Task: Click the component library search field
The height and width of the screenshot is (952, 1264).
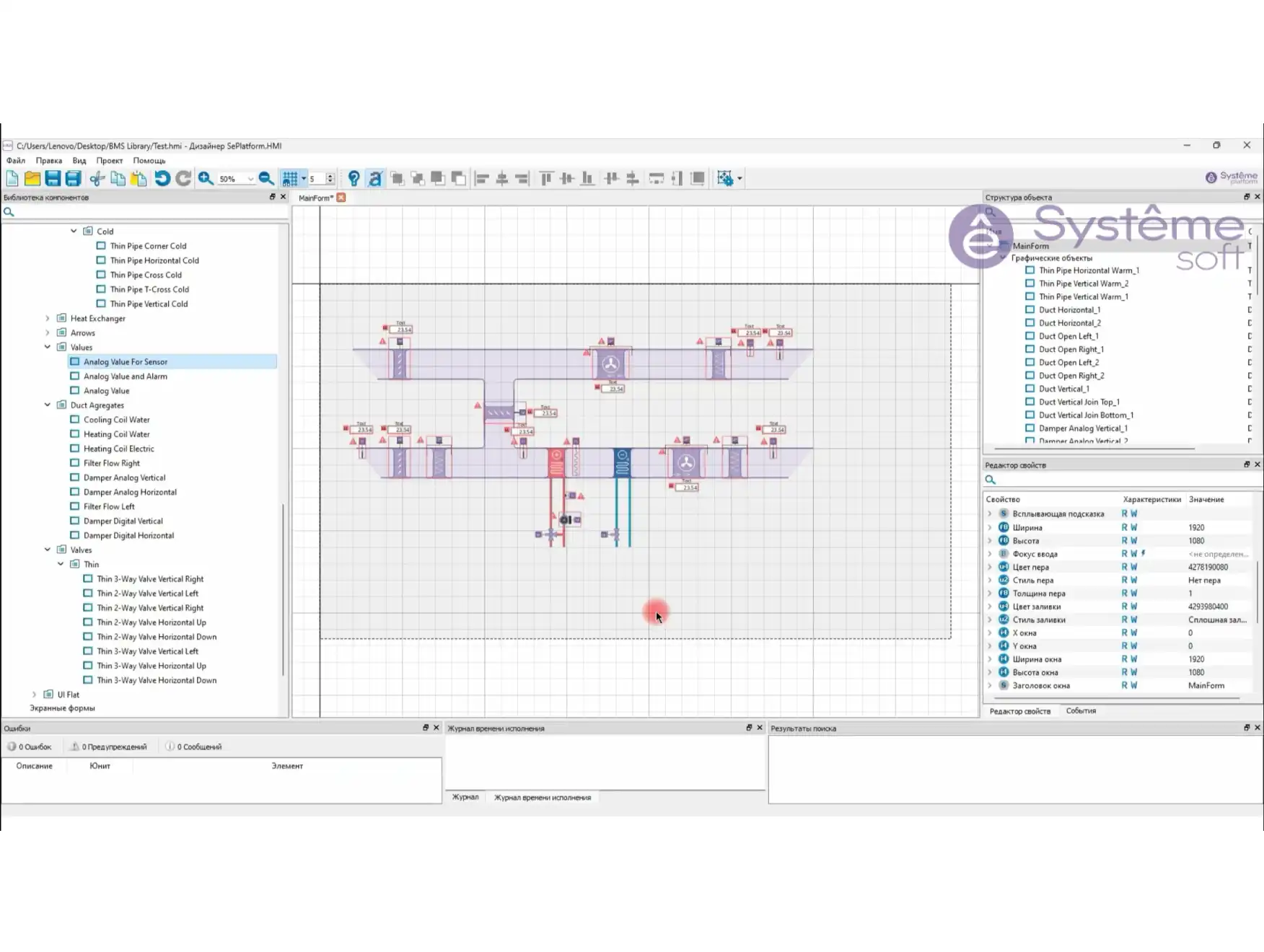Action: pos(144,212)
